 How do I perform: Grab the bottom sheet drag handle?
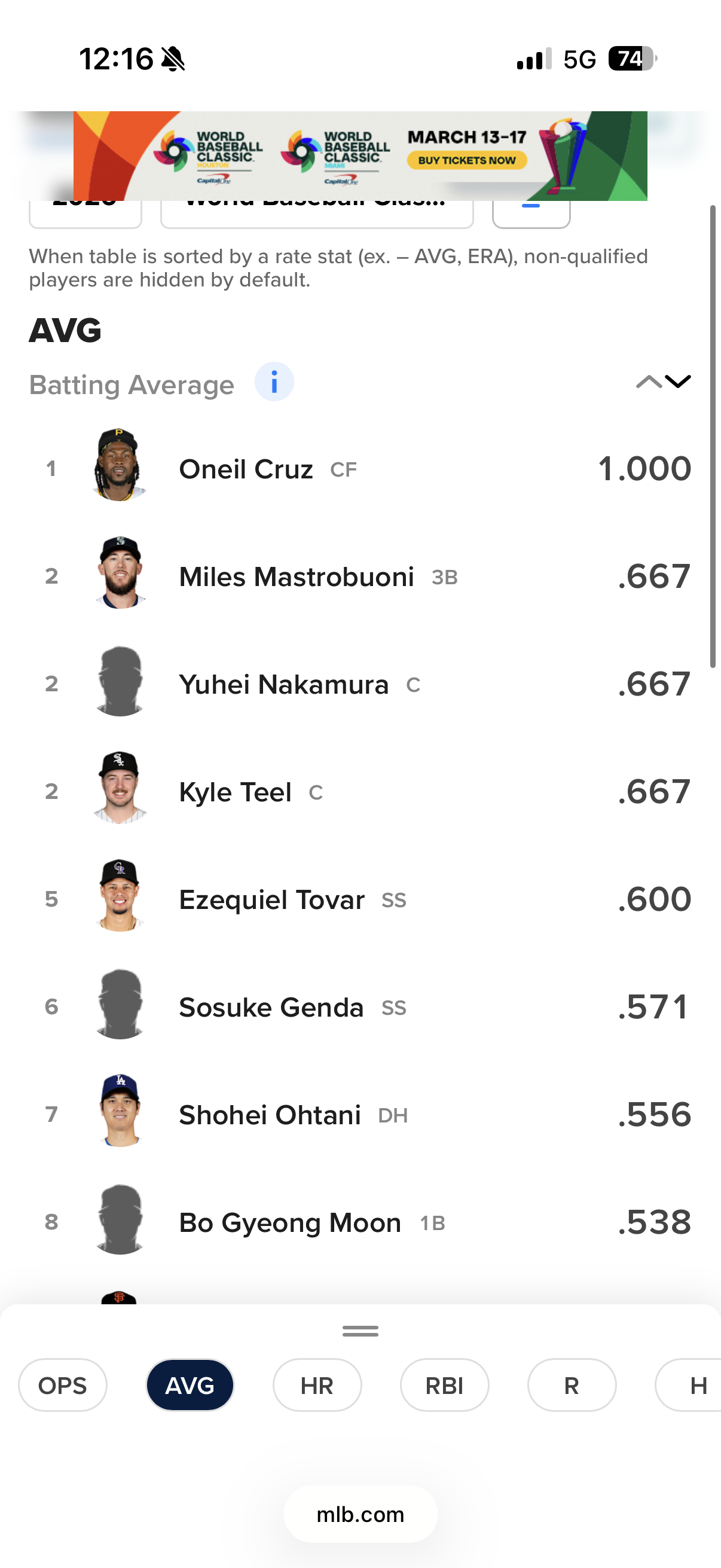pos(360,1331)
